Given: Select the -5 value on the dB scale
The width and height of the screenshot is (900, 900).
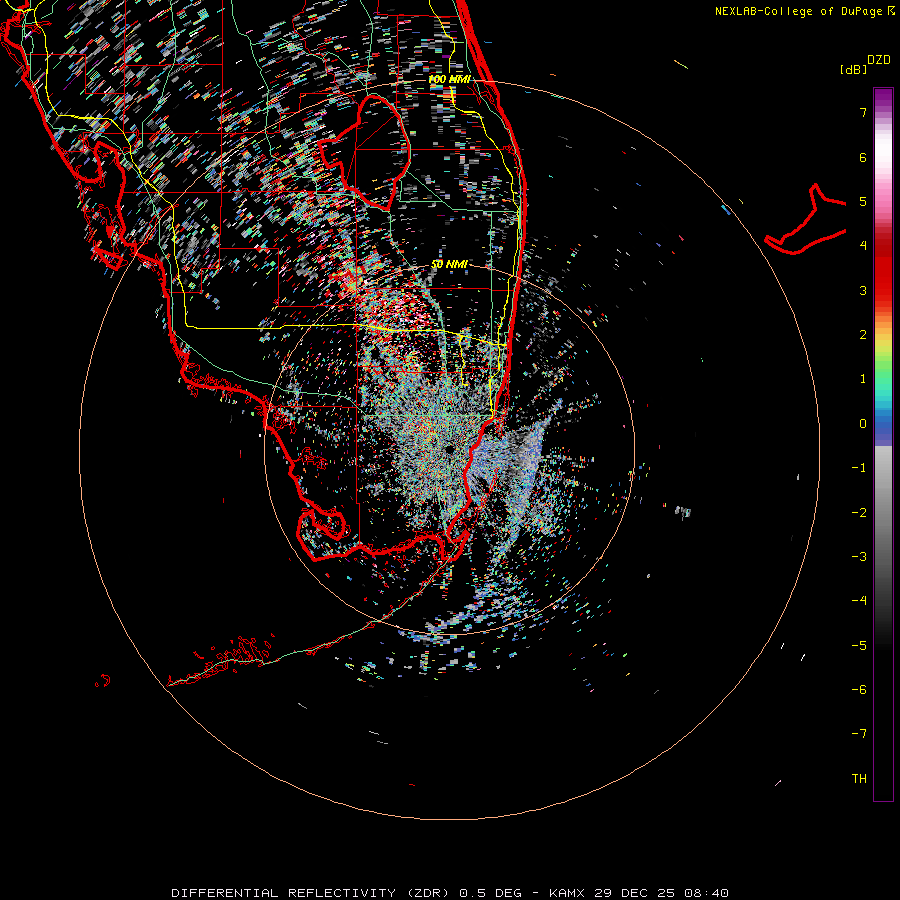Looking at the screenshot, I should [859, 646].
